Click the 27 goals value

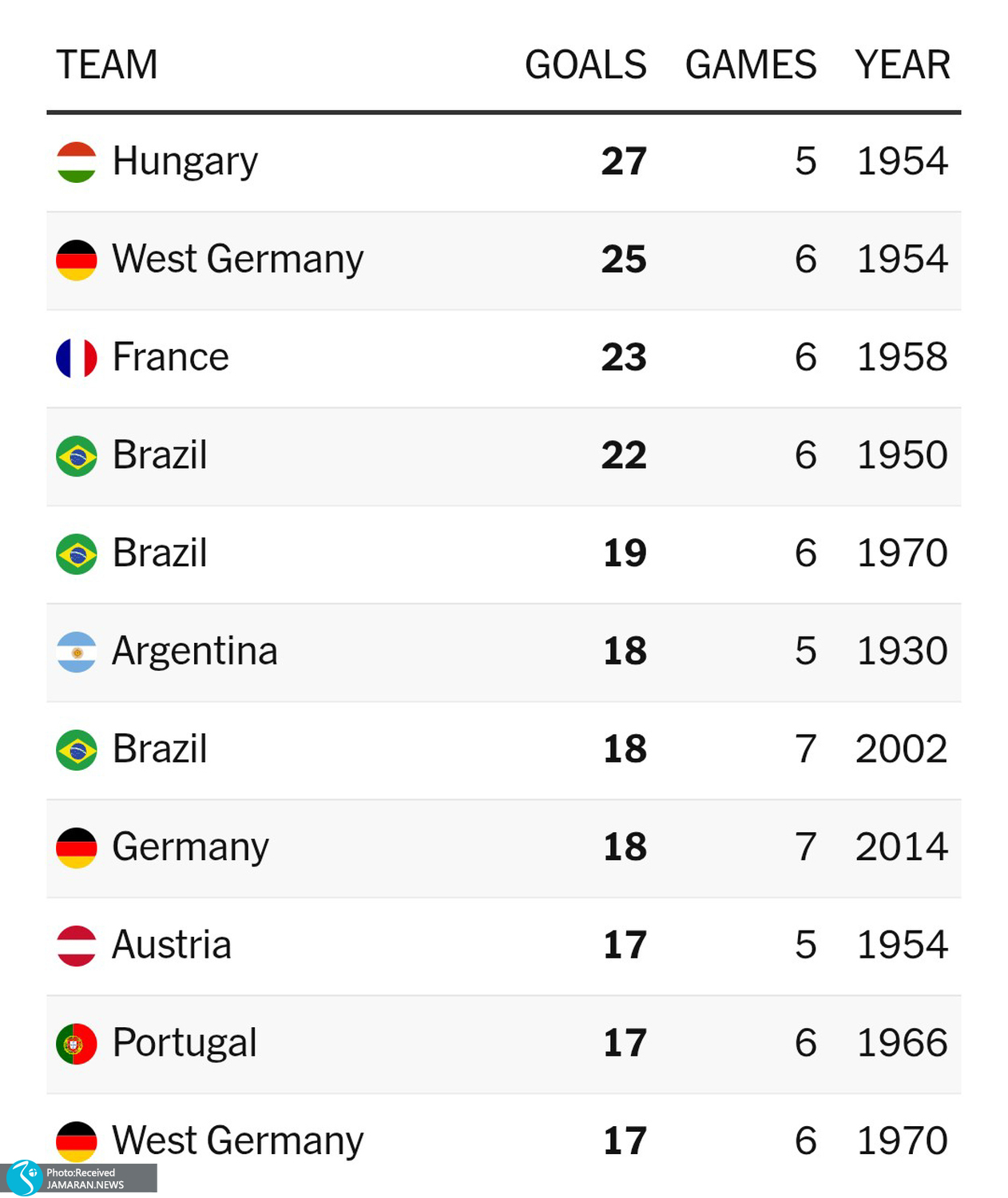[624, 161]
